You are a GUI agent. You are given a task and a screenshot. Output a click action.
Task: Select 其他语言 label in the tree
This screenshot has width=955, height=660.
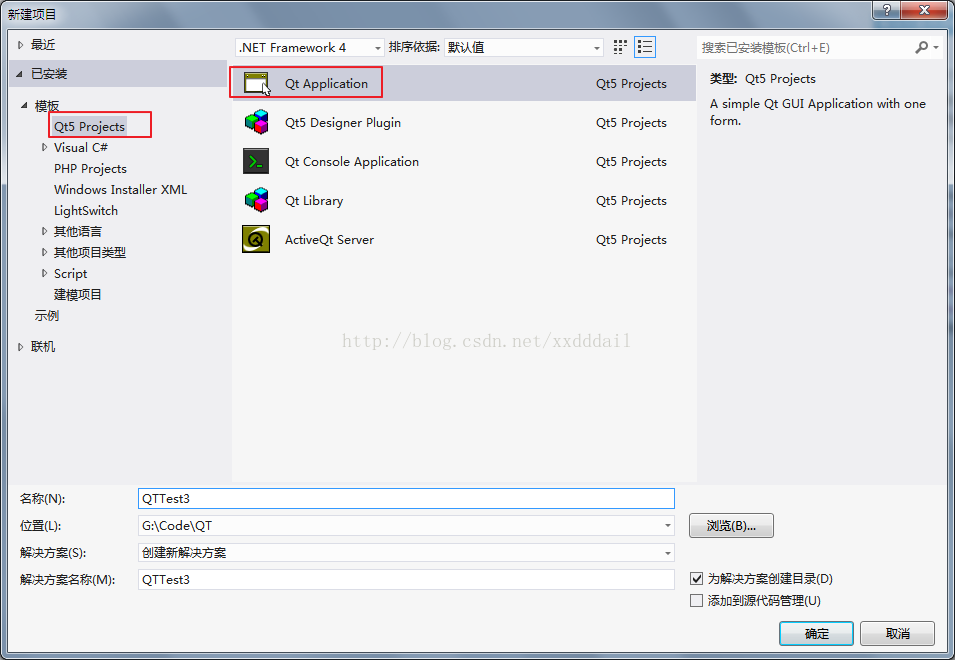click(x=77, y=231)
